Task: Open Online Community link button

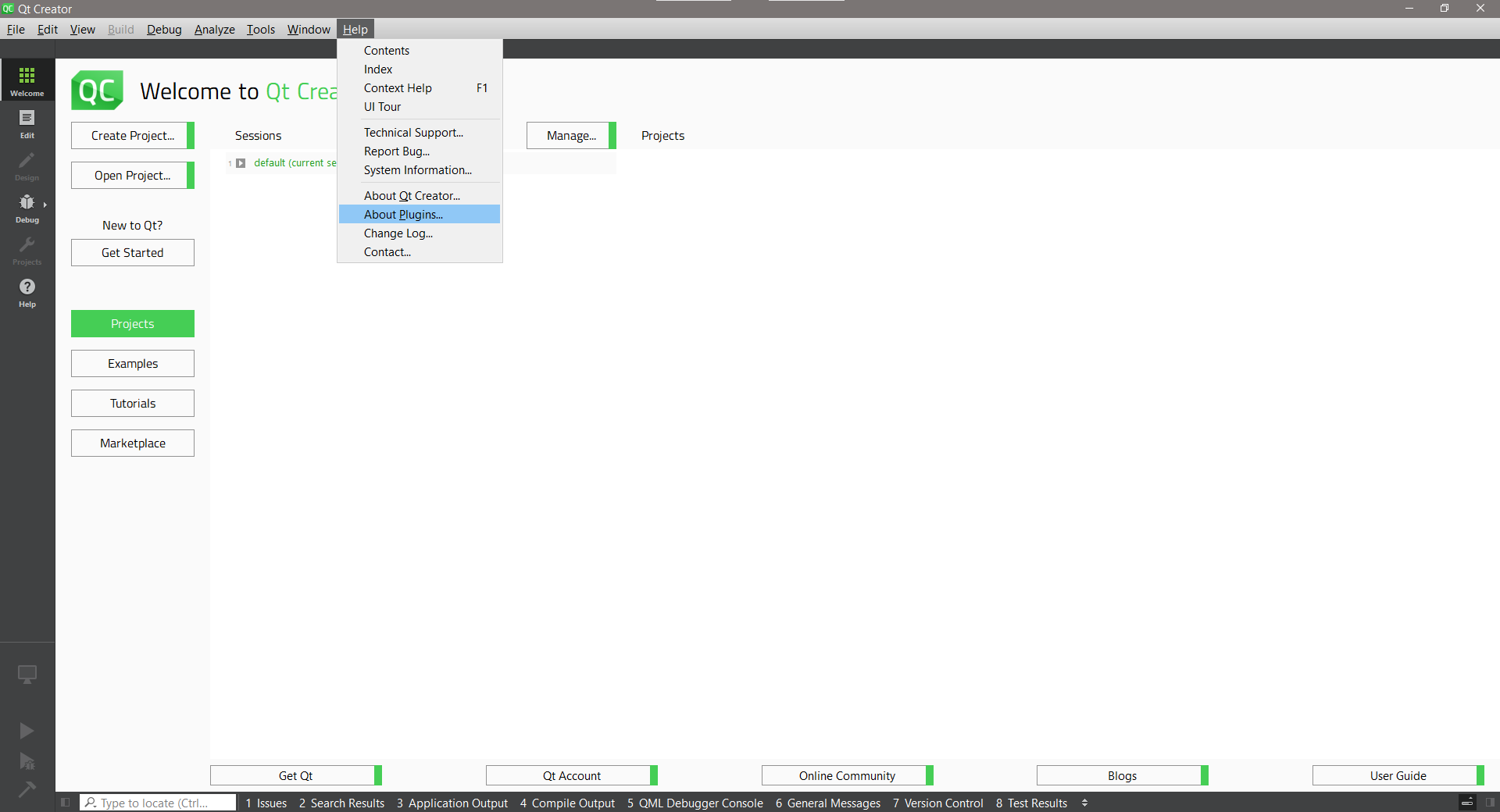Action: [848, 775]
